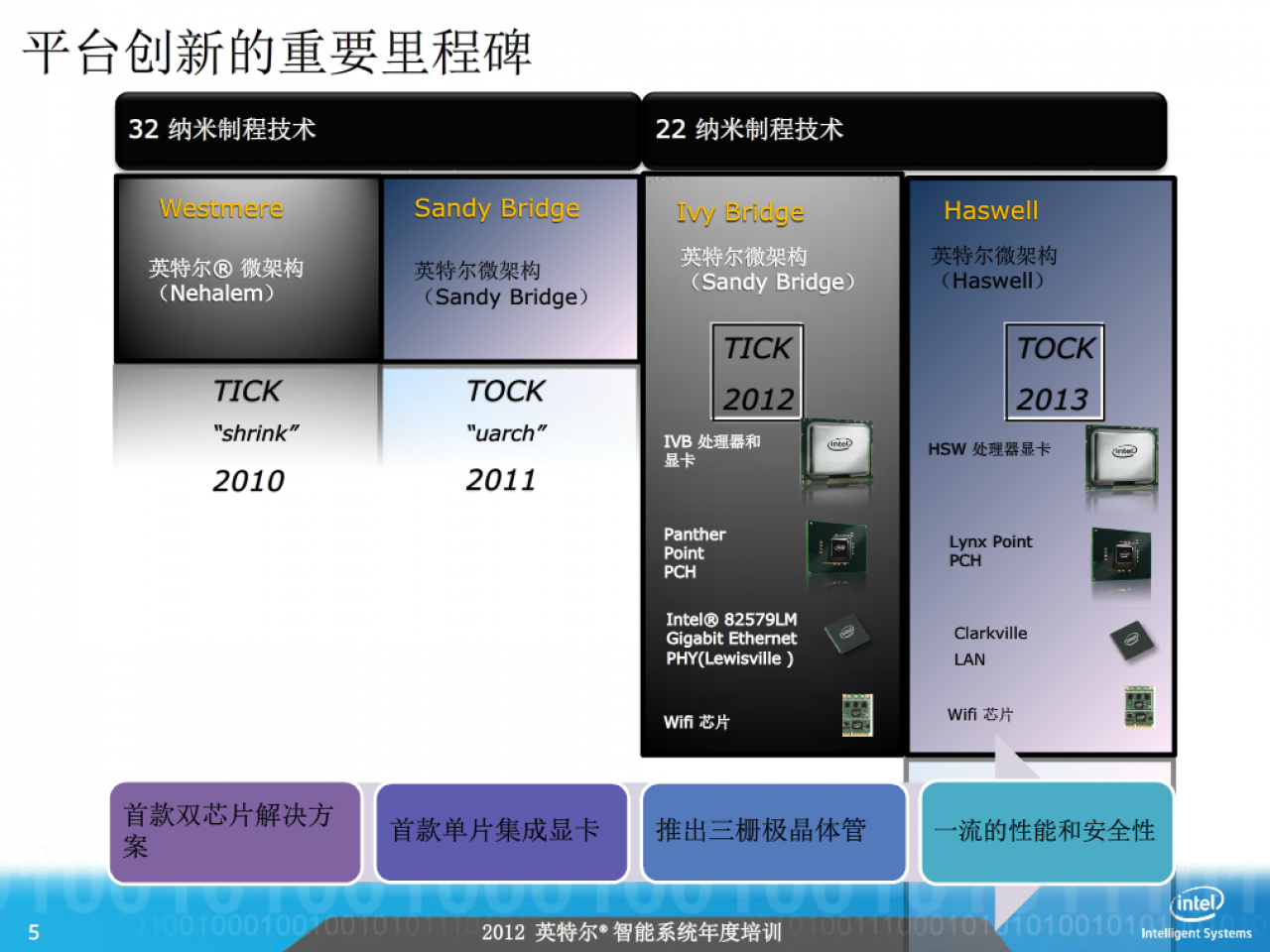This screenshot has height=952, width=1270.
Task: Click the (Haswell) microarchitecture text
Action: [993, 281]
